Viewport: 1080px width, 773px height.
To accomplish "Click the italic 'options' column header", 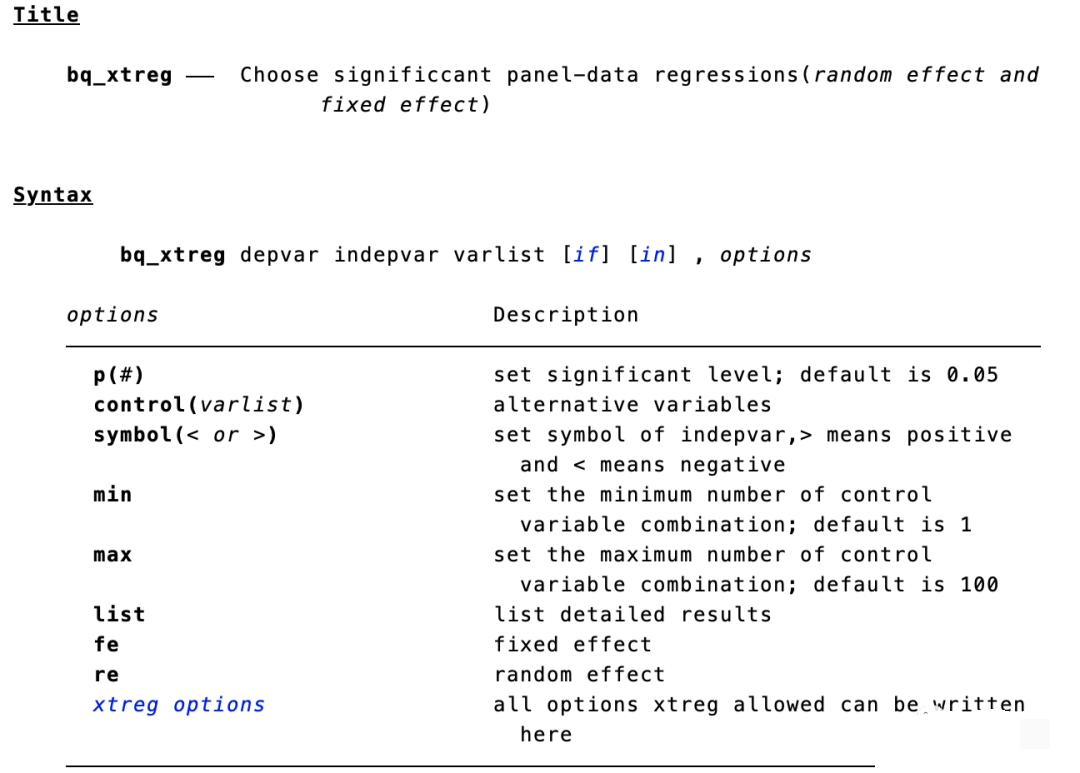I will point(112,315).
